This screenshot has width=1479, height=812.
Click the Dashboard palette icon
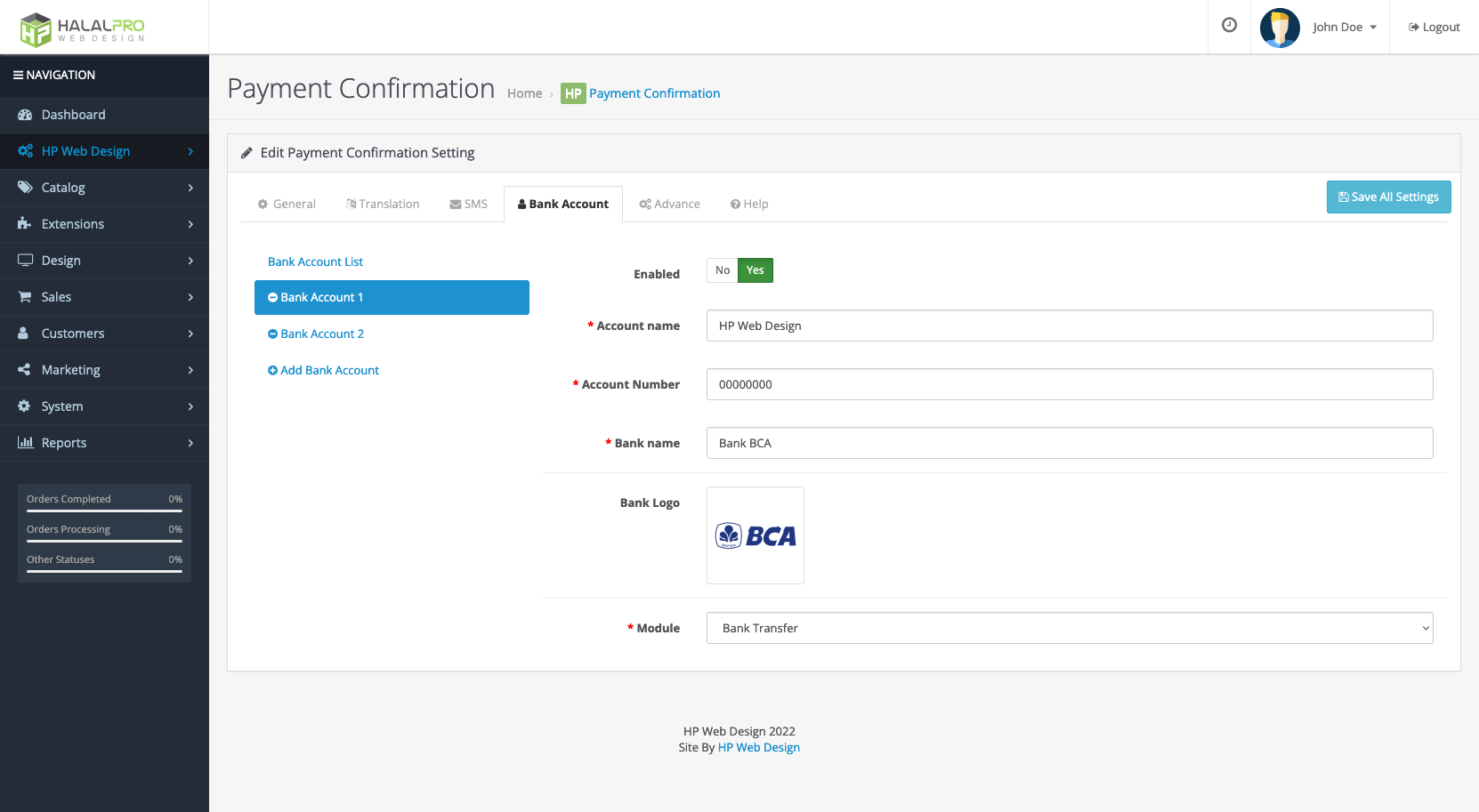pos(25,115)
